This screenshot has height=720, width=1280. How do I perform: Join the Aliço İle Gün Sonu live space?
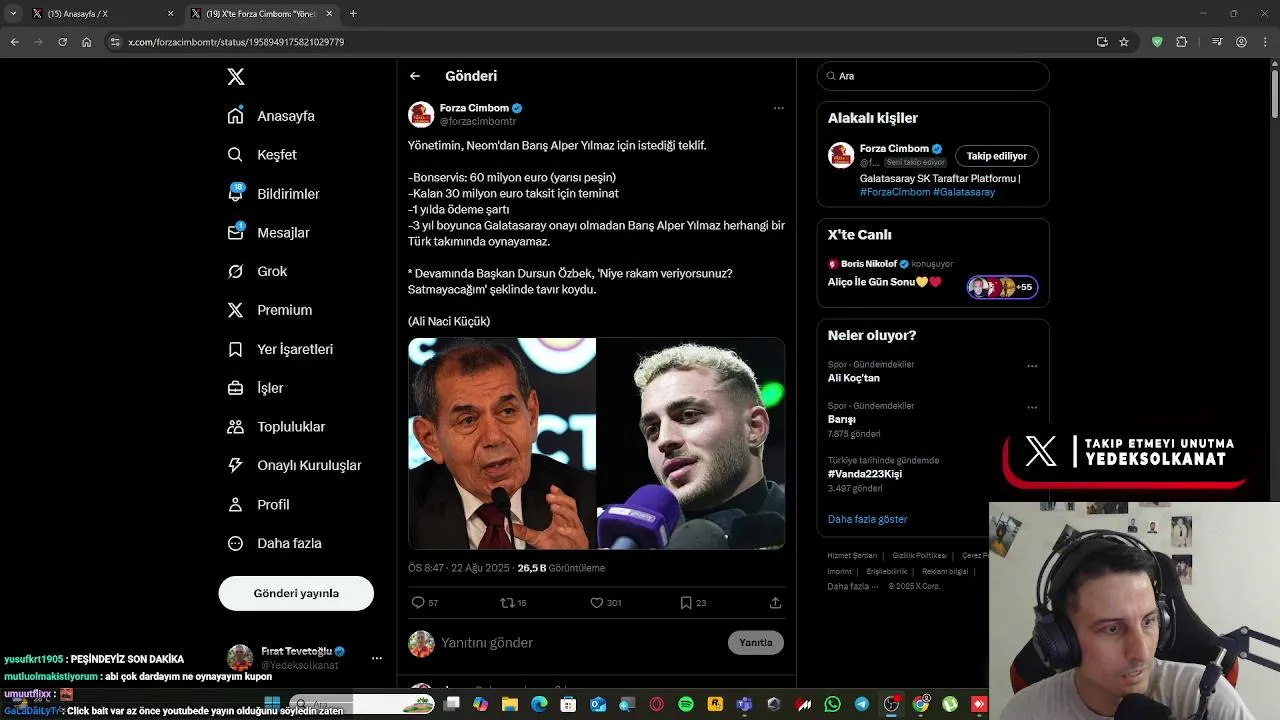(x=885, y=282)
